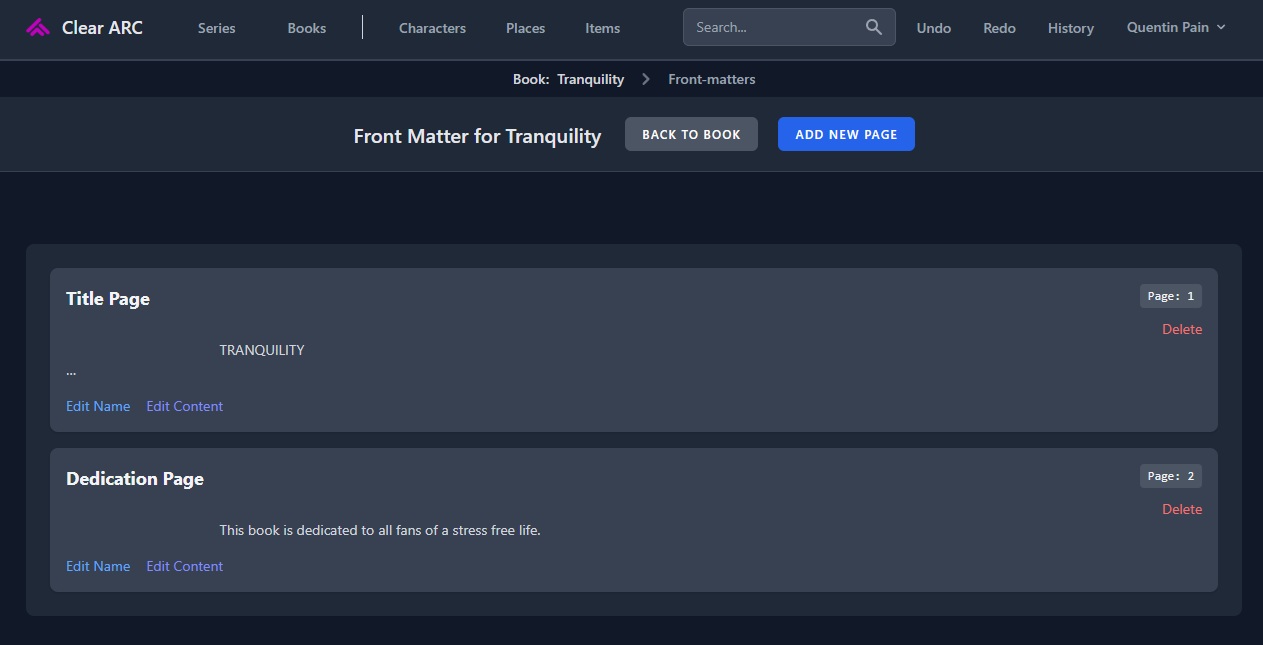The width and height of the screenshot is (1263, 645).
Task: Click Edit Name under Title Page
Action: pyautogui.click(x=97, y=406)
